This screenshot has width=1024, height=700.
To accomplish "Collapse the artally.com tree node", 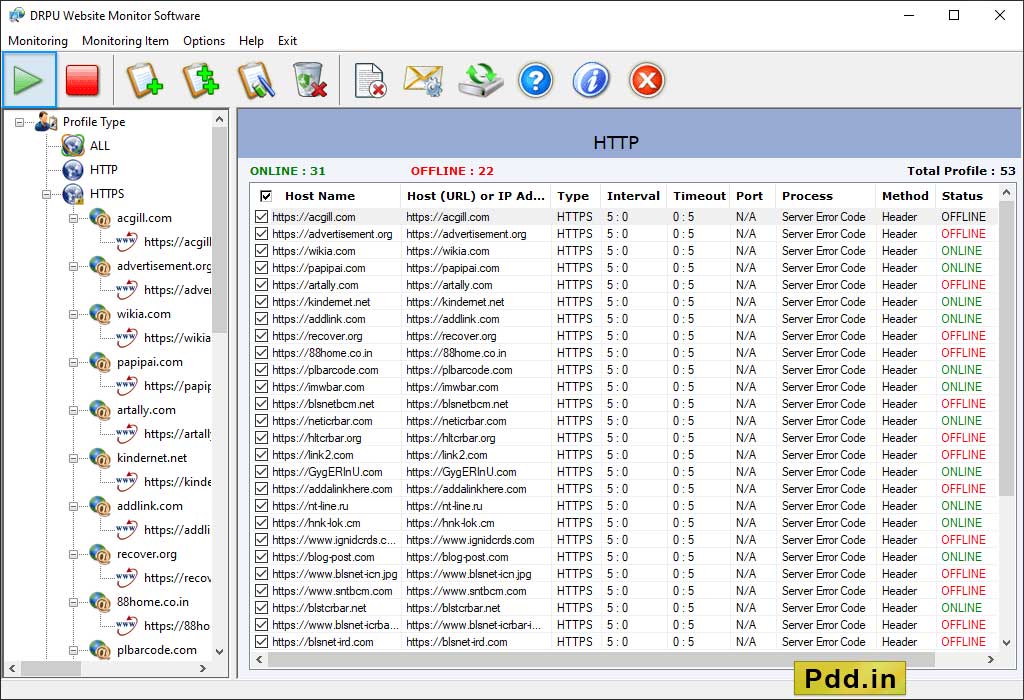I will 73,410.
